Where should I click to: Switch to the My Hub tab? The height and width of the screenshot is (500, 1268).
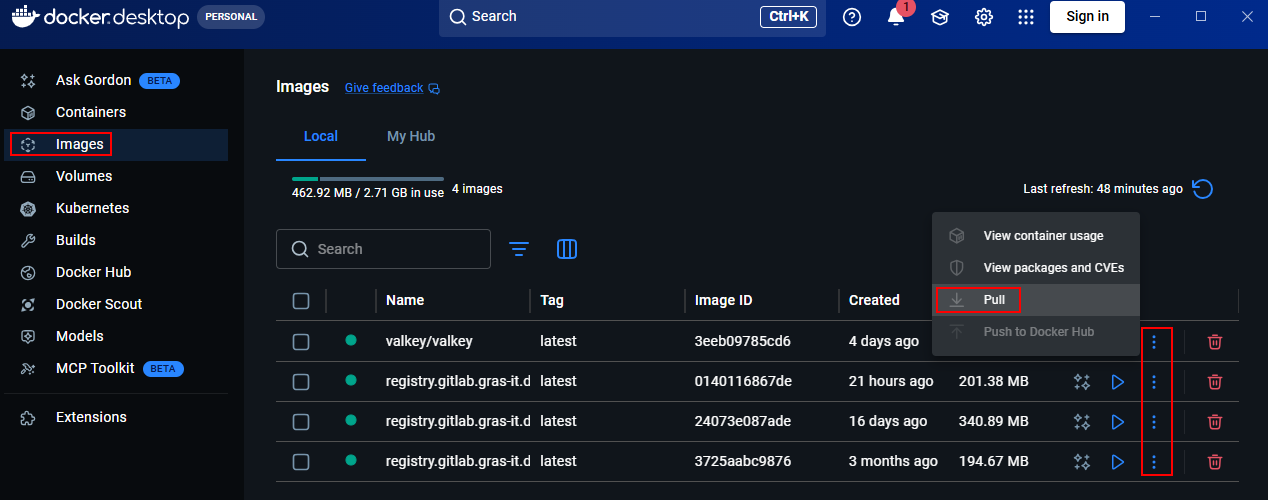411,136
